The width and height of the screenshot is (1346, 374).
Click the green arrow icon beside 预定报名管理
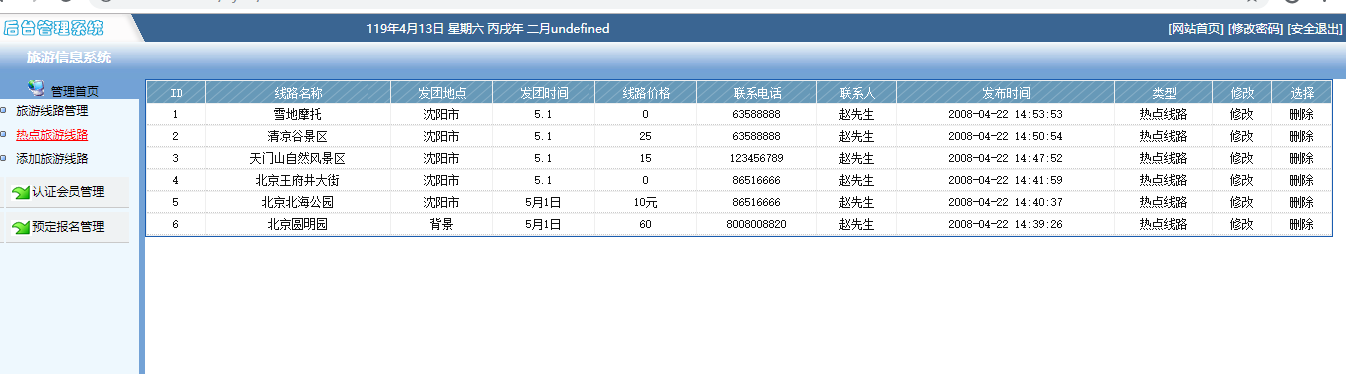20,227
